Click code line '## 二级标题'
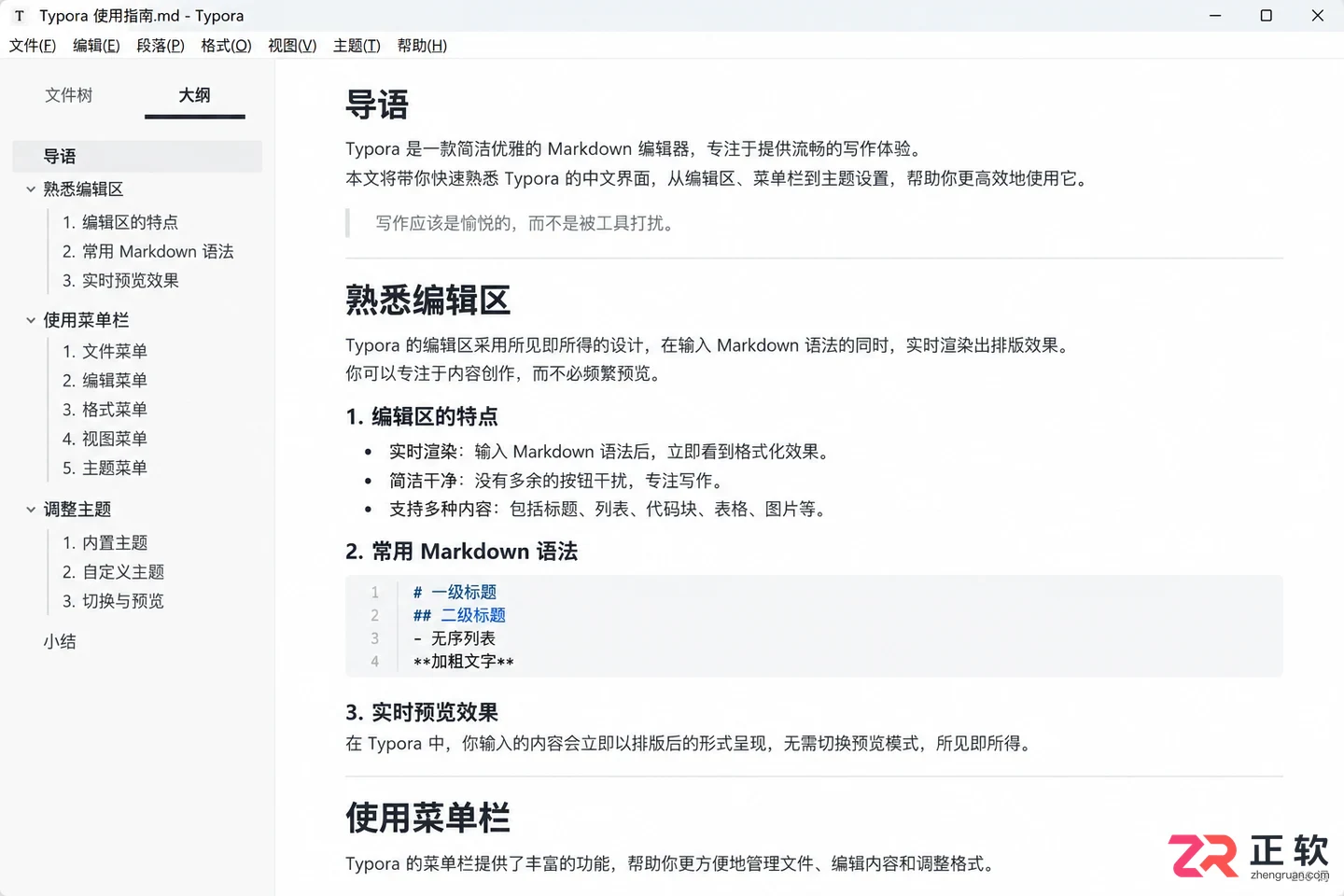 coord(459,615)
